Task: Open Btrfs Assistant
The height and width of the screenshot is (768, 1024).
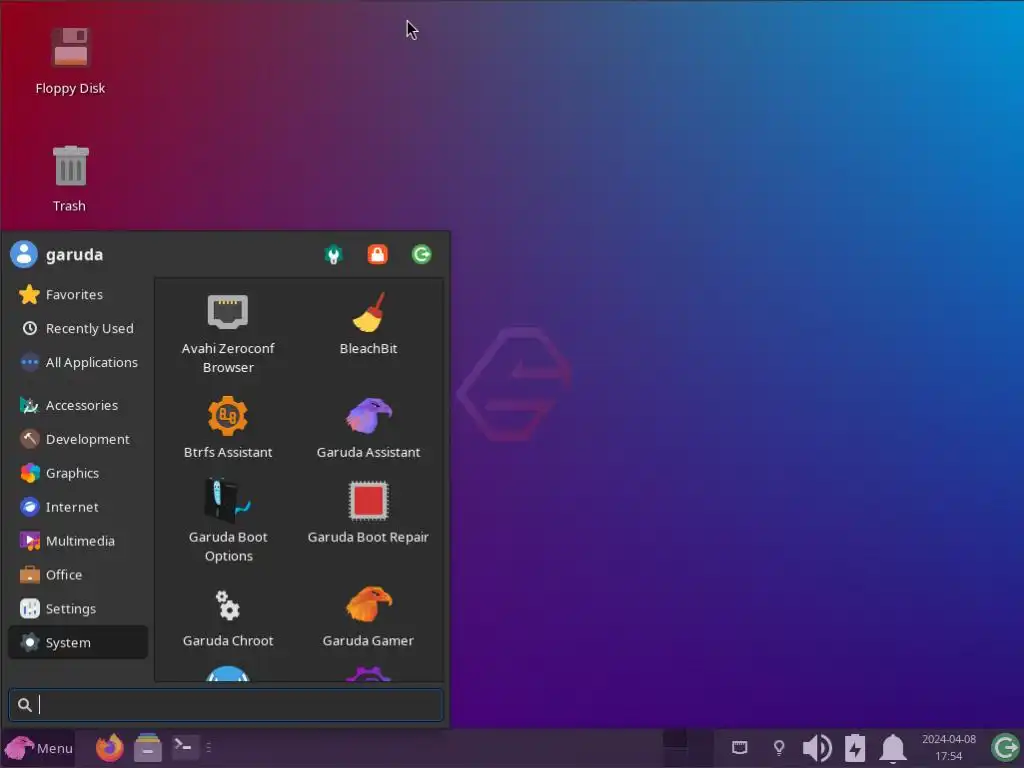Action: click(x=228, y=427)
